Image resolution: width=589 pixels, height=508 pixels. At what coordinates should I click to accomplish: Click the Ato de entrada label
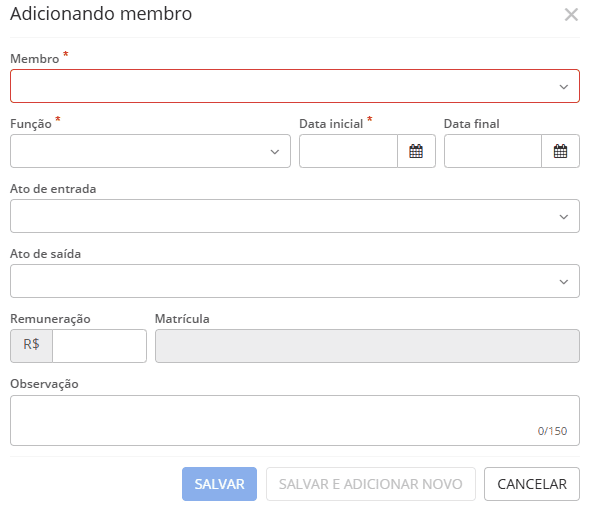[53, 189]
